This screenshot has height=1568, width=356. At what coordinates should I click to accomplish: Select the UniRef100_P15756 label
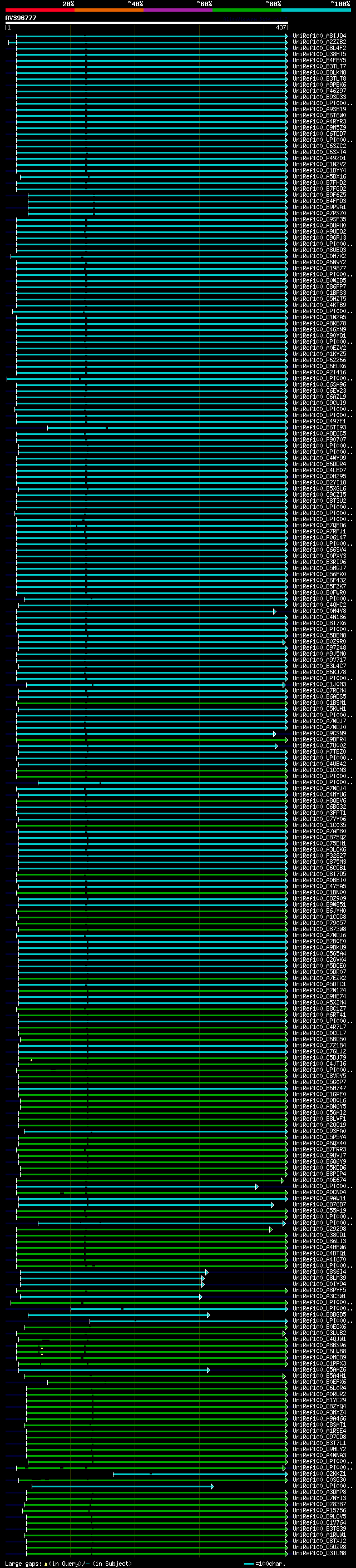point(319,1511)
